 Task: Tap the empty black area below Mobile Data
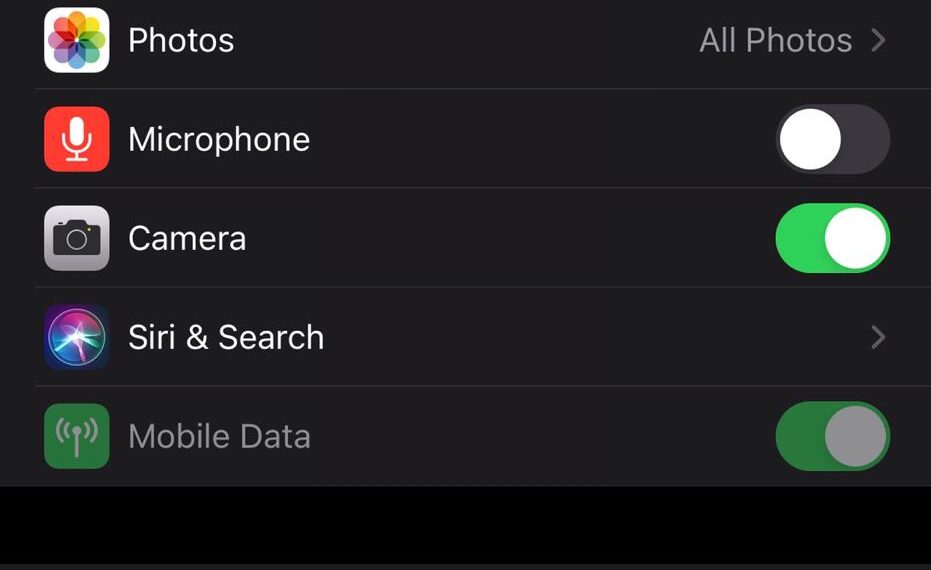click(x=465, y=525)
